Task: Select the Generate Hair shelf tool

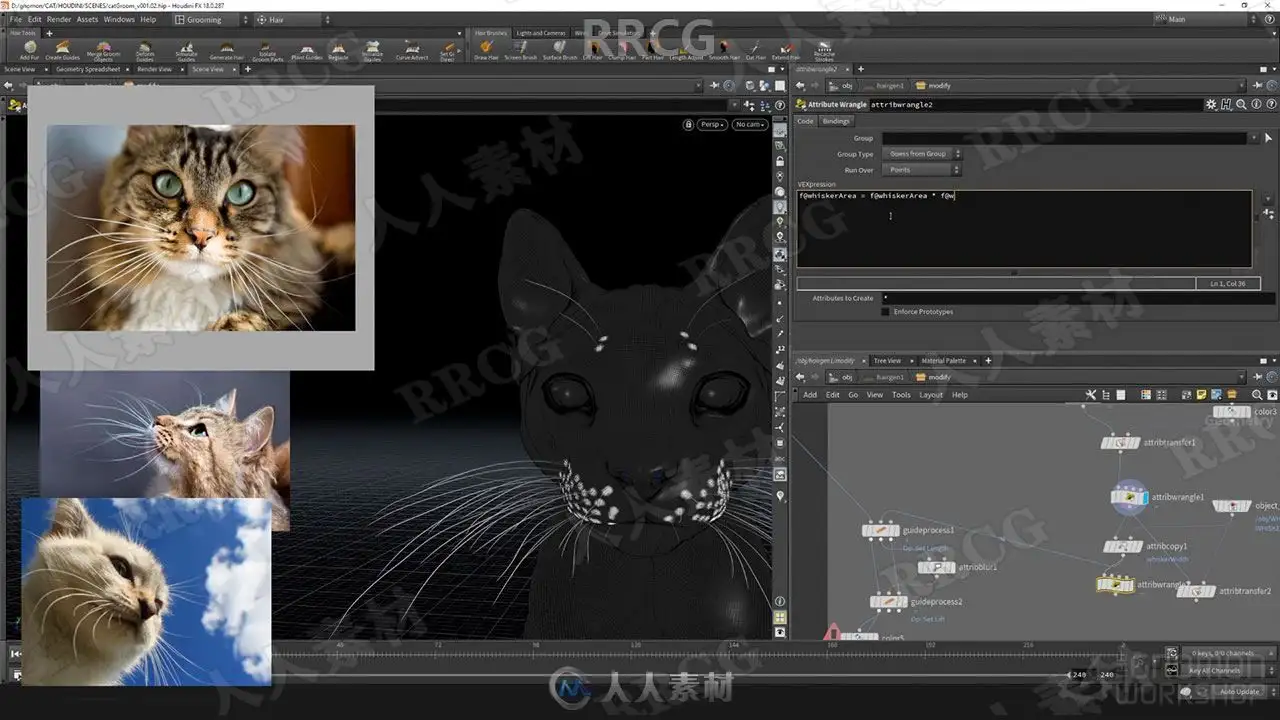Action: (226, 51)
